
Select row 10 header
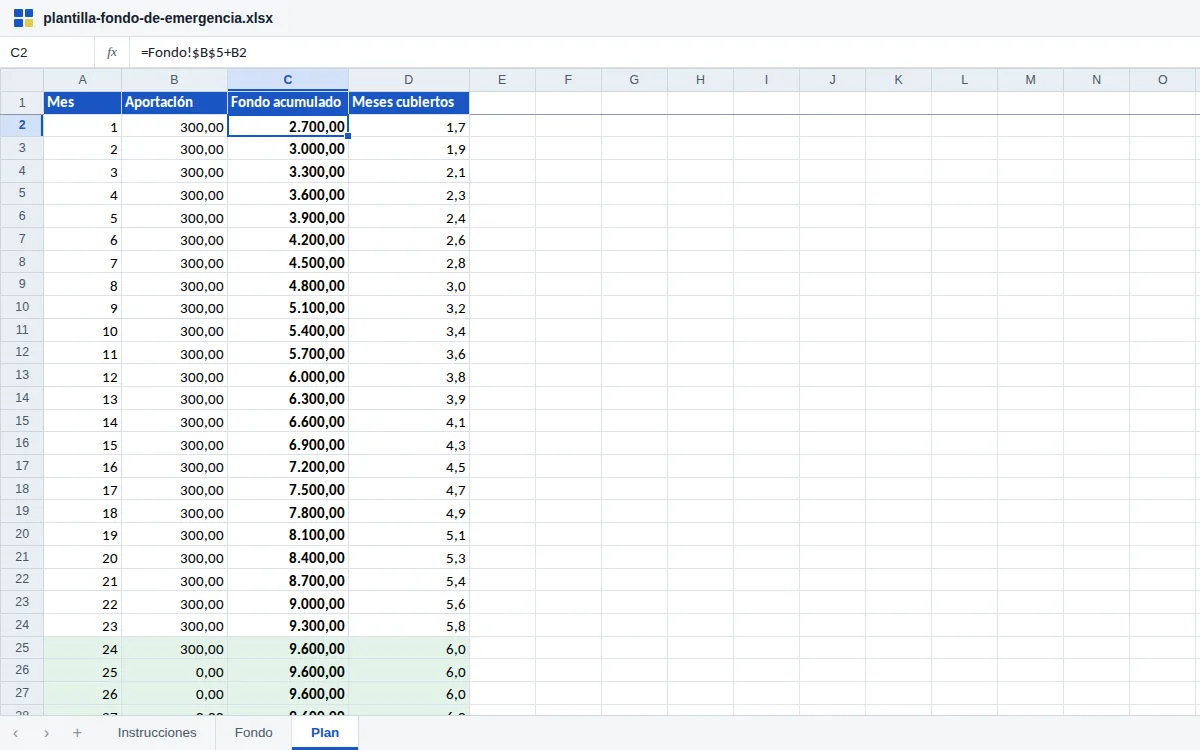22,307
